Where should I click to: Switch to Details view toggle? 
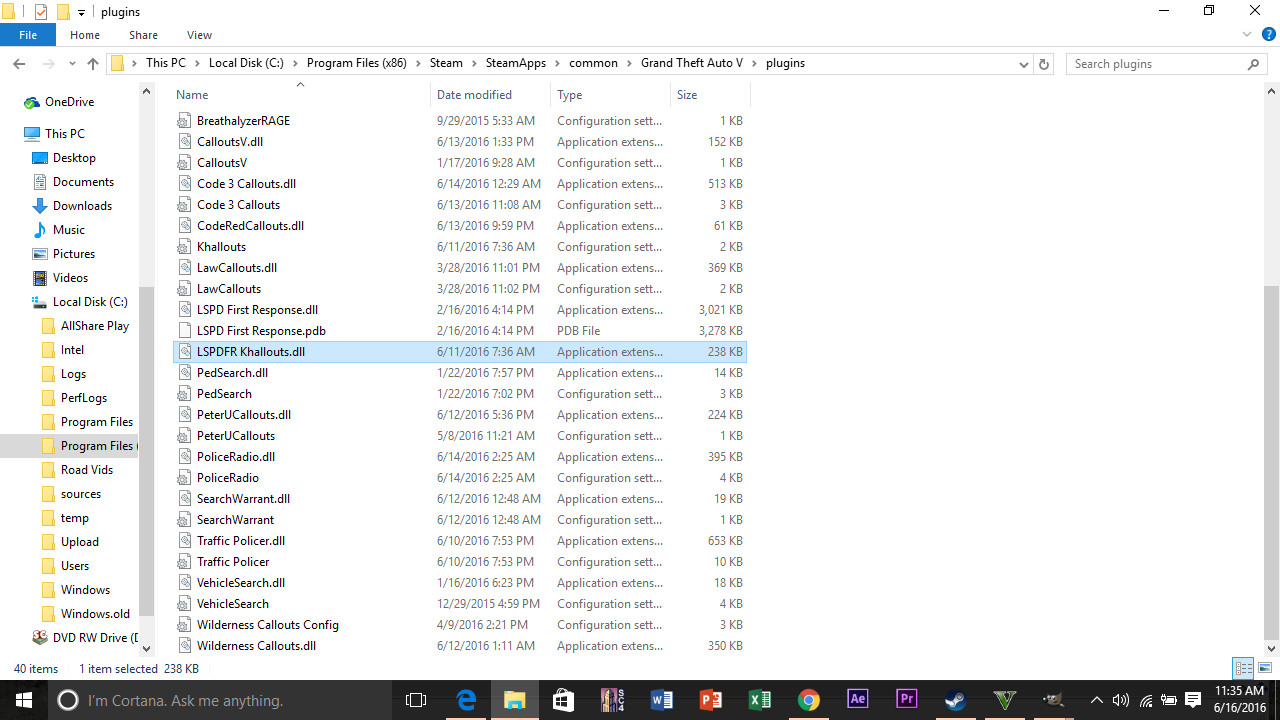(1244, 668)
